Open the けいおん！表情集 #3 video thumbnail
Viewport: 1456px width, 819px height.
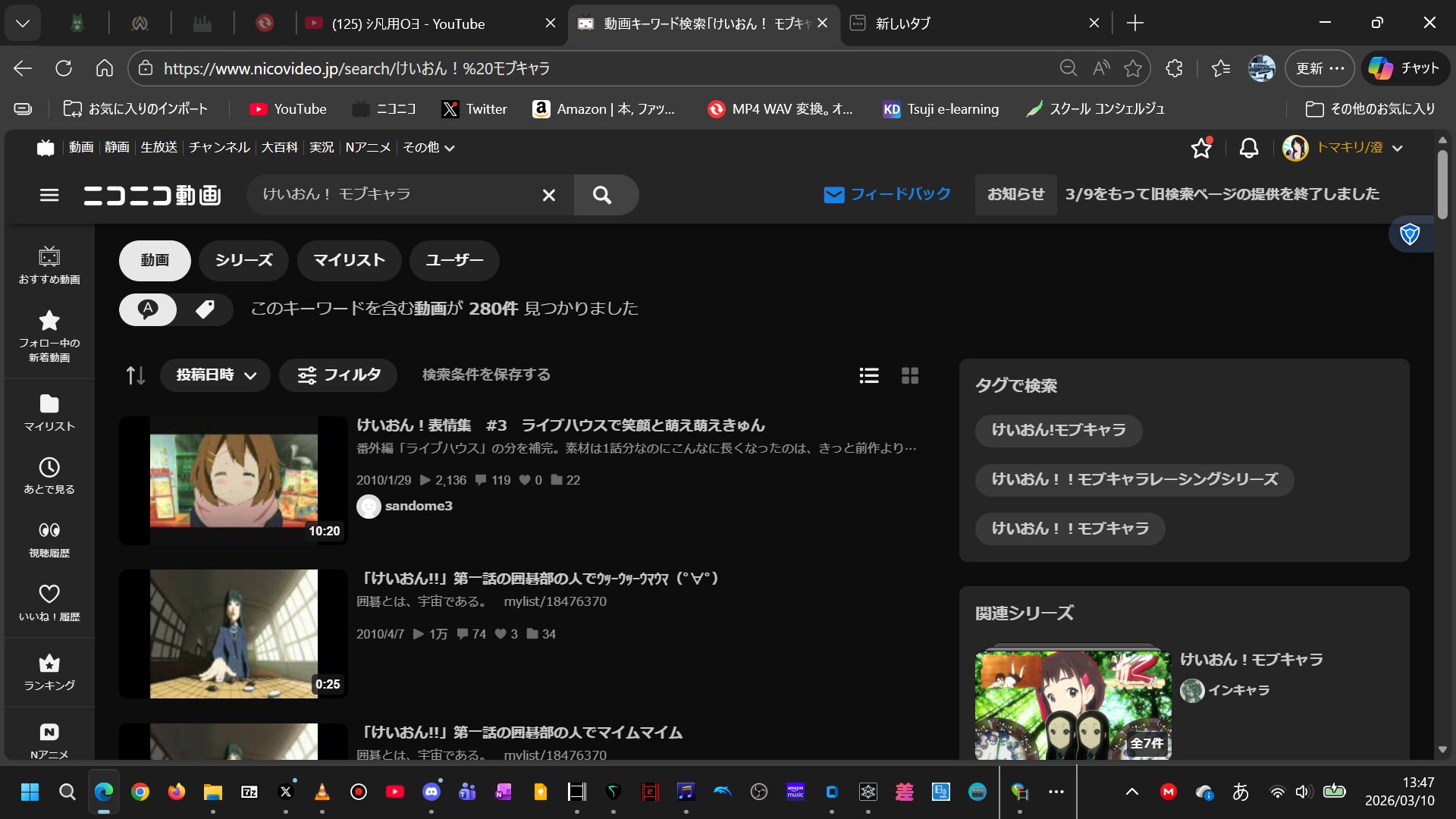click(234, 480)
